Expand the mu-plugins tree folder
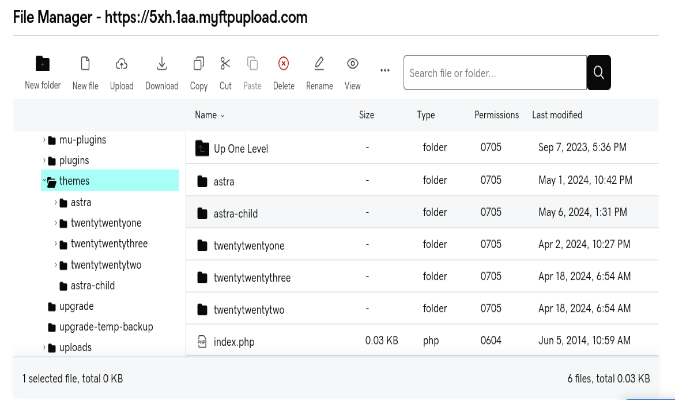The image size is (675, 400). point(44,140)
